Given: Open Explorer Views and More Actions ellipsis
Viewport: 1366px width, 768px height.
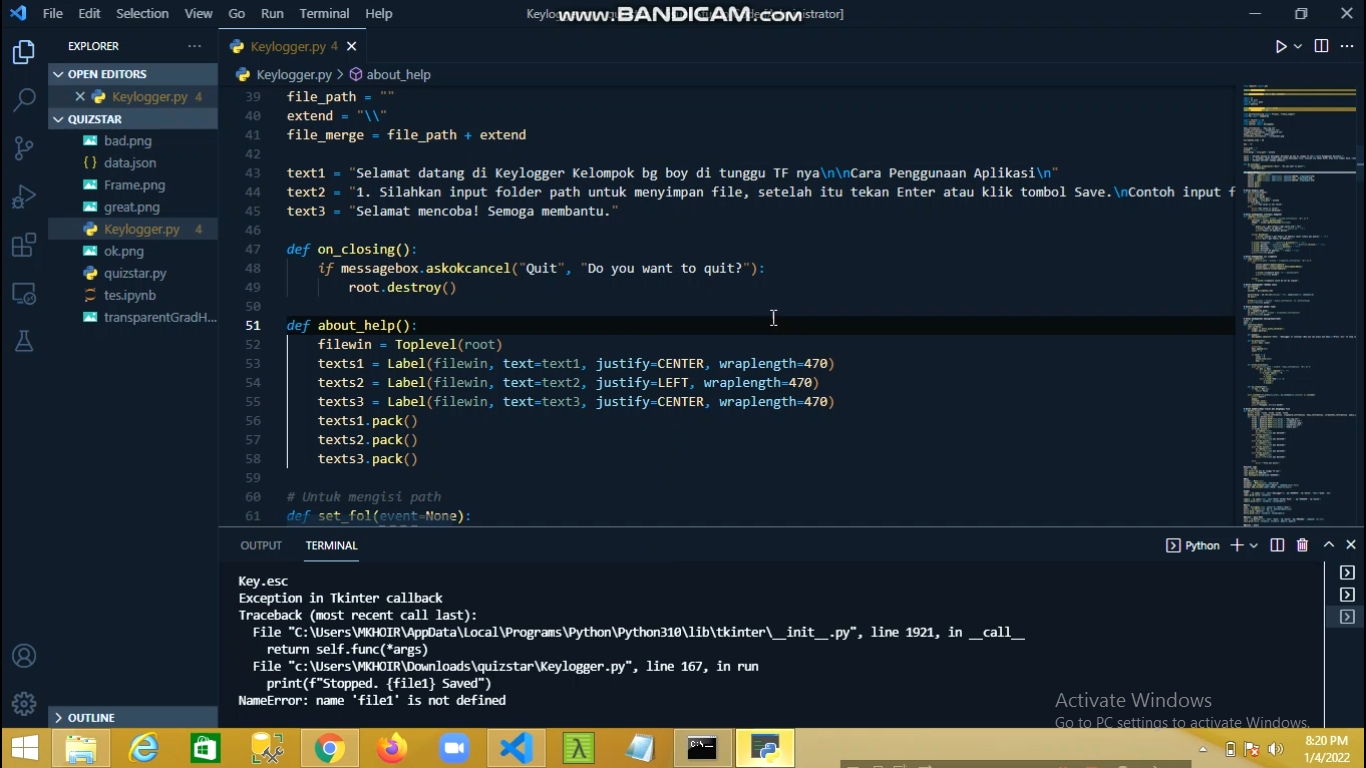Looking at the screenshot, I should click(x=194, y=46).
